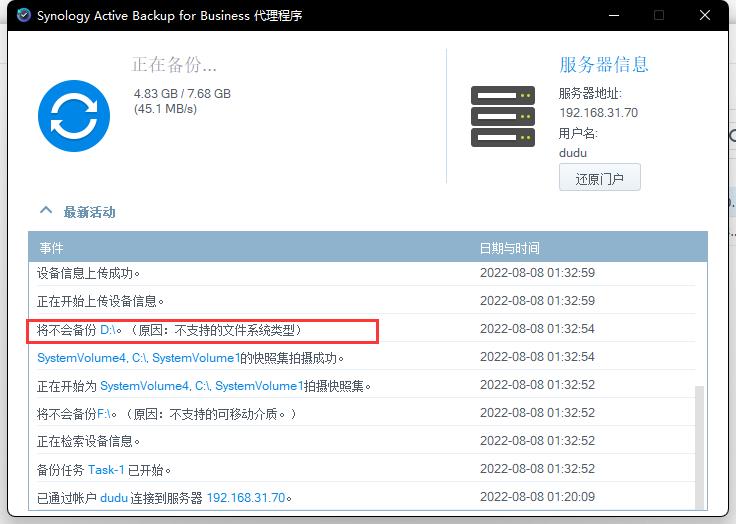Click the 事件 column header
This screenshot has height=524, width=736.
coord(51,248)
